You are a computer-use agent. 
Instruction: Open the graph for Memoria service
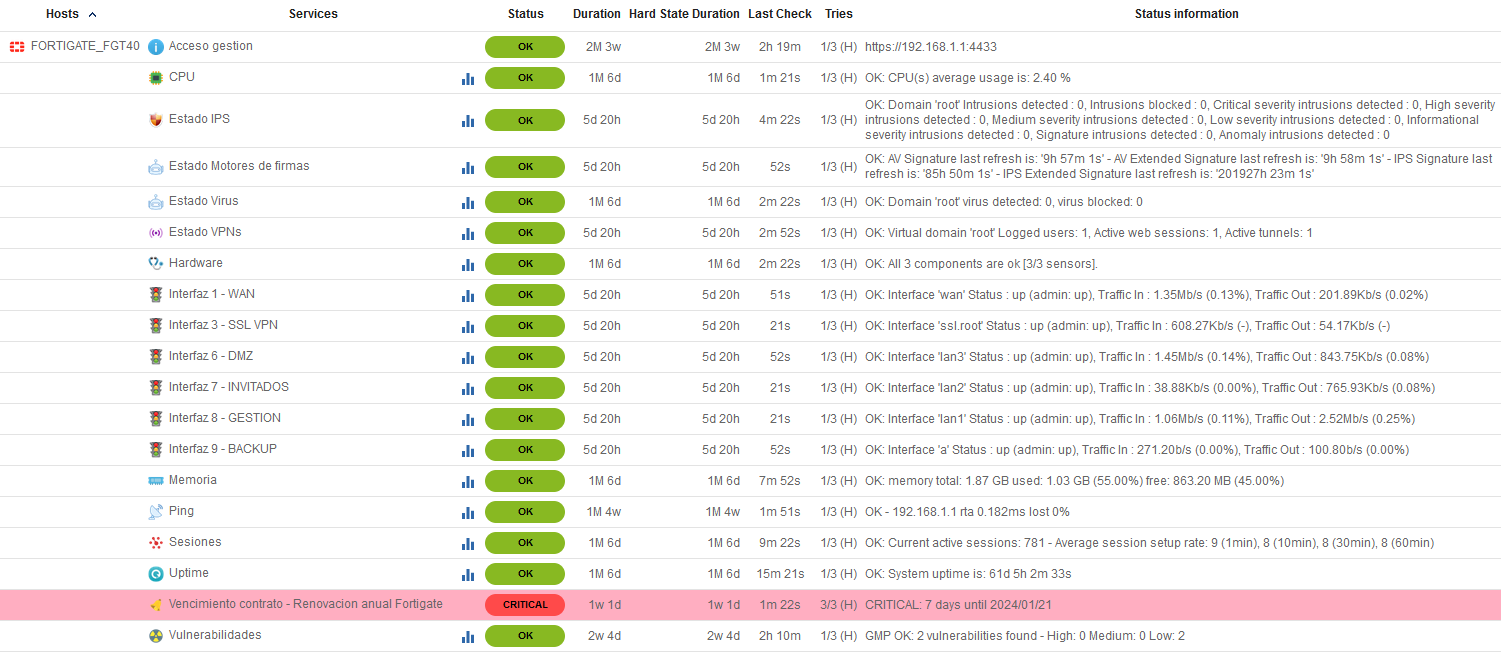(x=468, y=481)
